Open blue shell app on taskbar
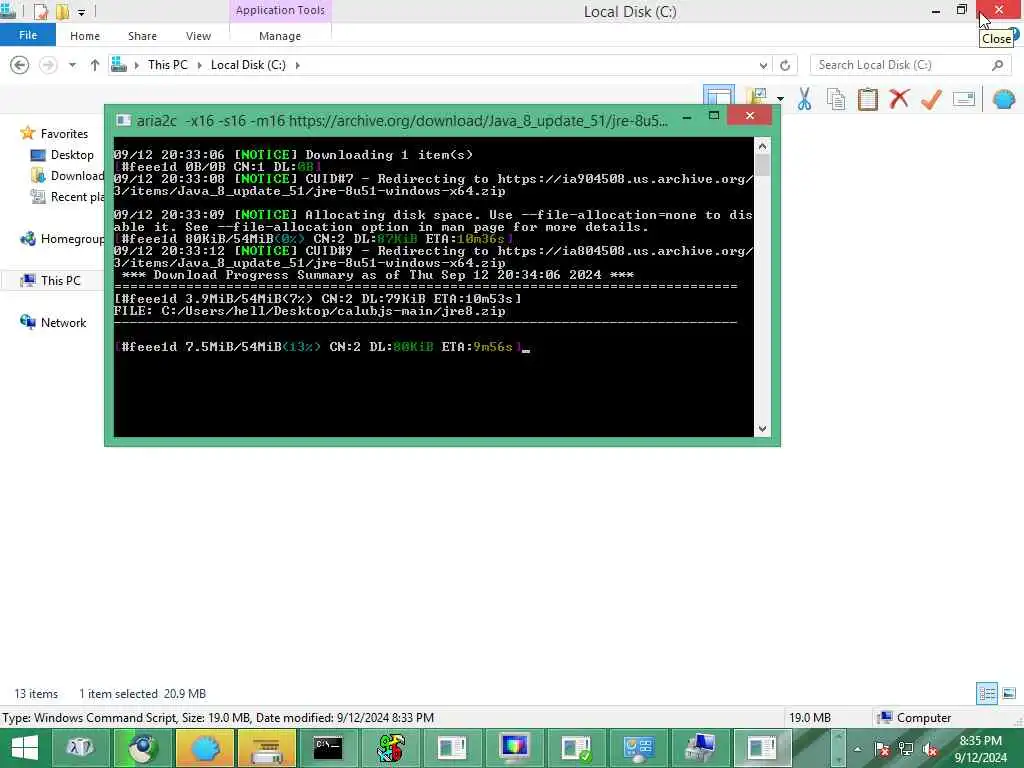This screenshot has height=768, width=1024. coord(204,748)
